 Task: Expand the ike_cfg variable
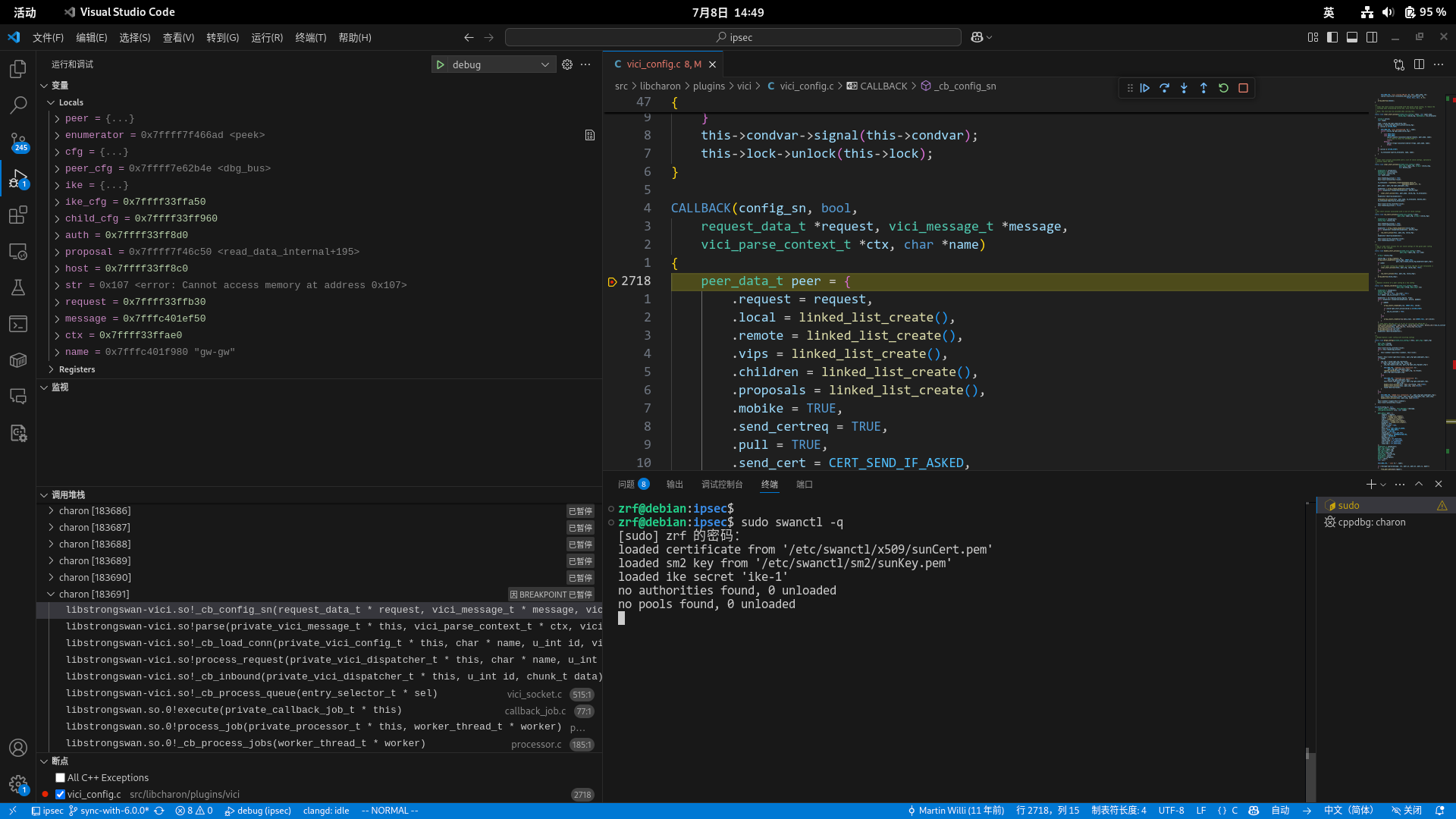[57, 202]
